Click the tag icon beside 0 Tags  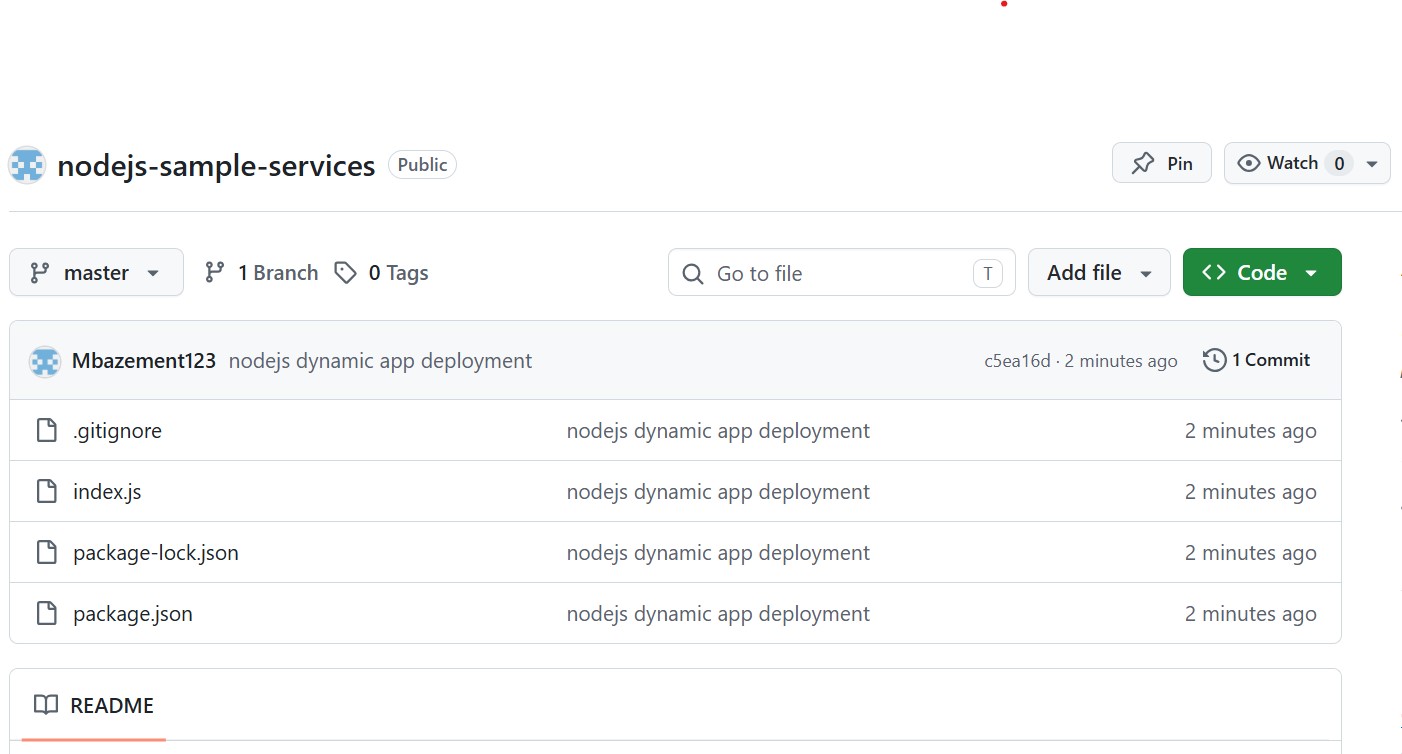point(345,273)
